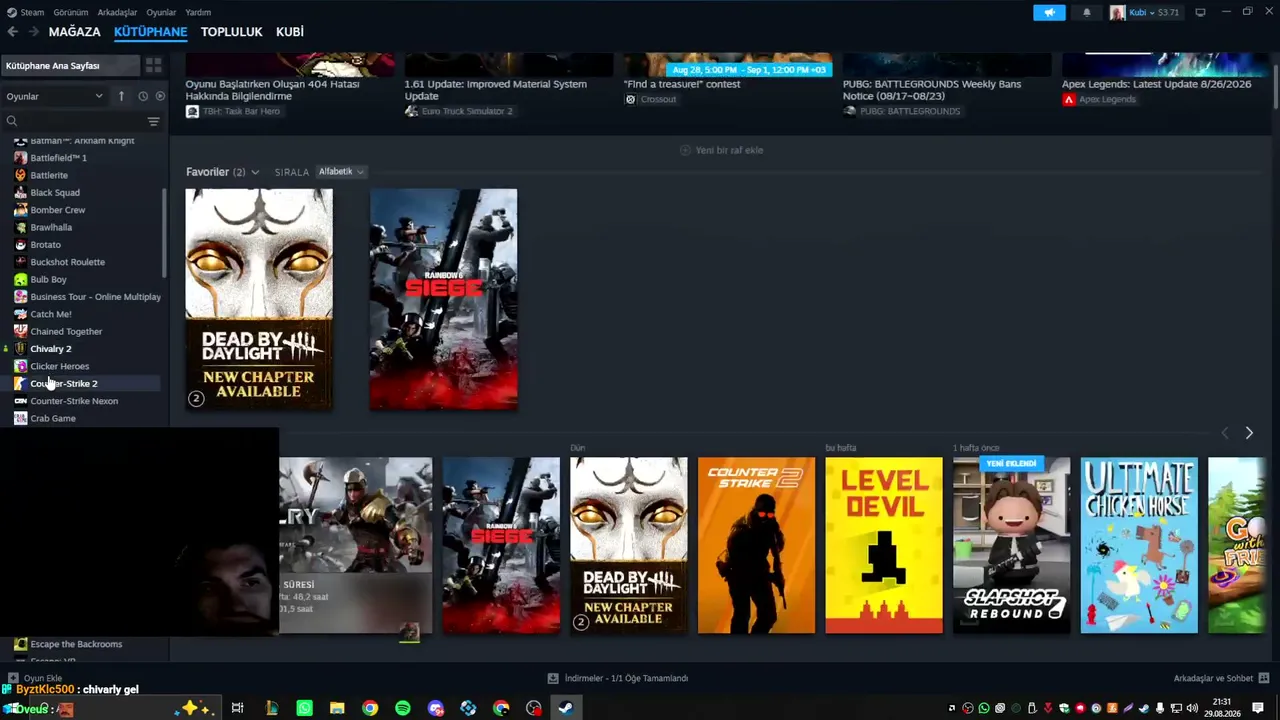The height and width of the screenshot is (720, 1280).
Task: Click the Bulb Boy game icon
Action: [x=20, y=280]
